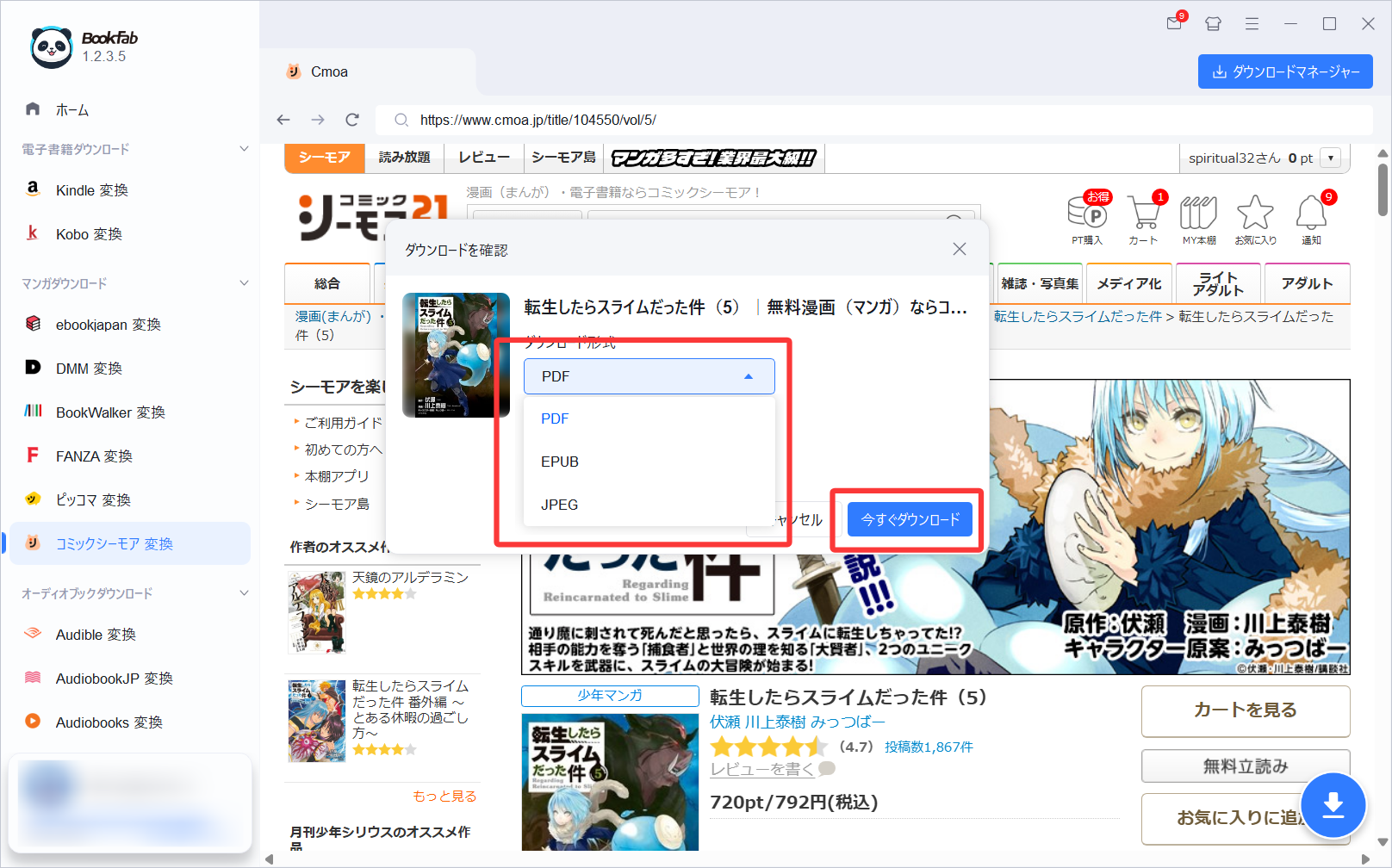Choose EPUB in the format list
The image size is (1392, 868).
coord(649,462)
